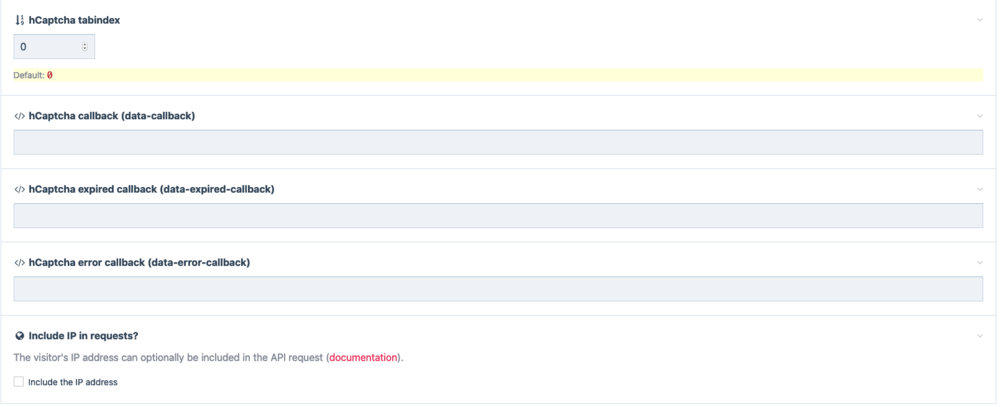Screen dimensions: 1000x407
Task: Increase tabindex with the stepper up arrow
Action: pos(85,43)
